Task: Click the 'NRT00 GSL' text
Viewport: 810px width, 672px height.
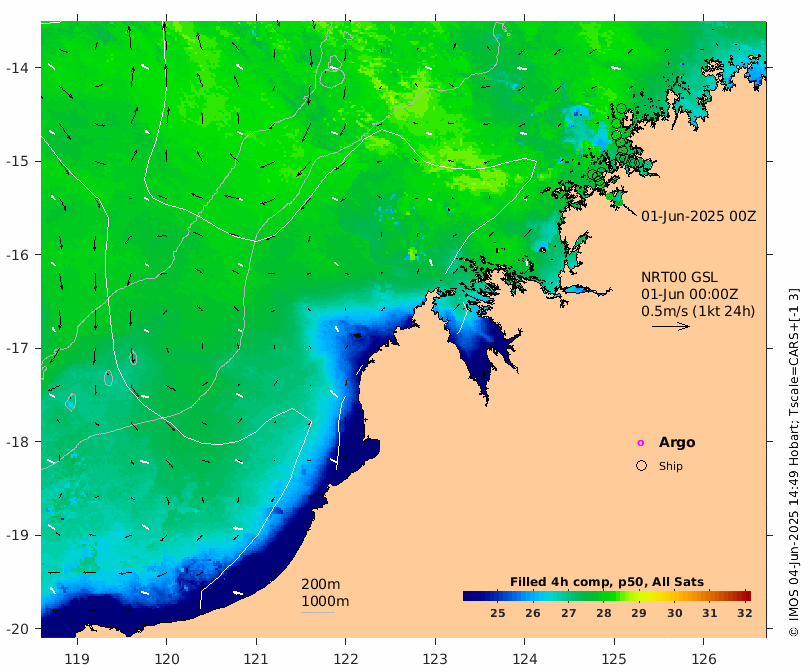Action: click(679, 277)
